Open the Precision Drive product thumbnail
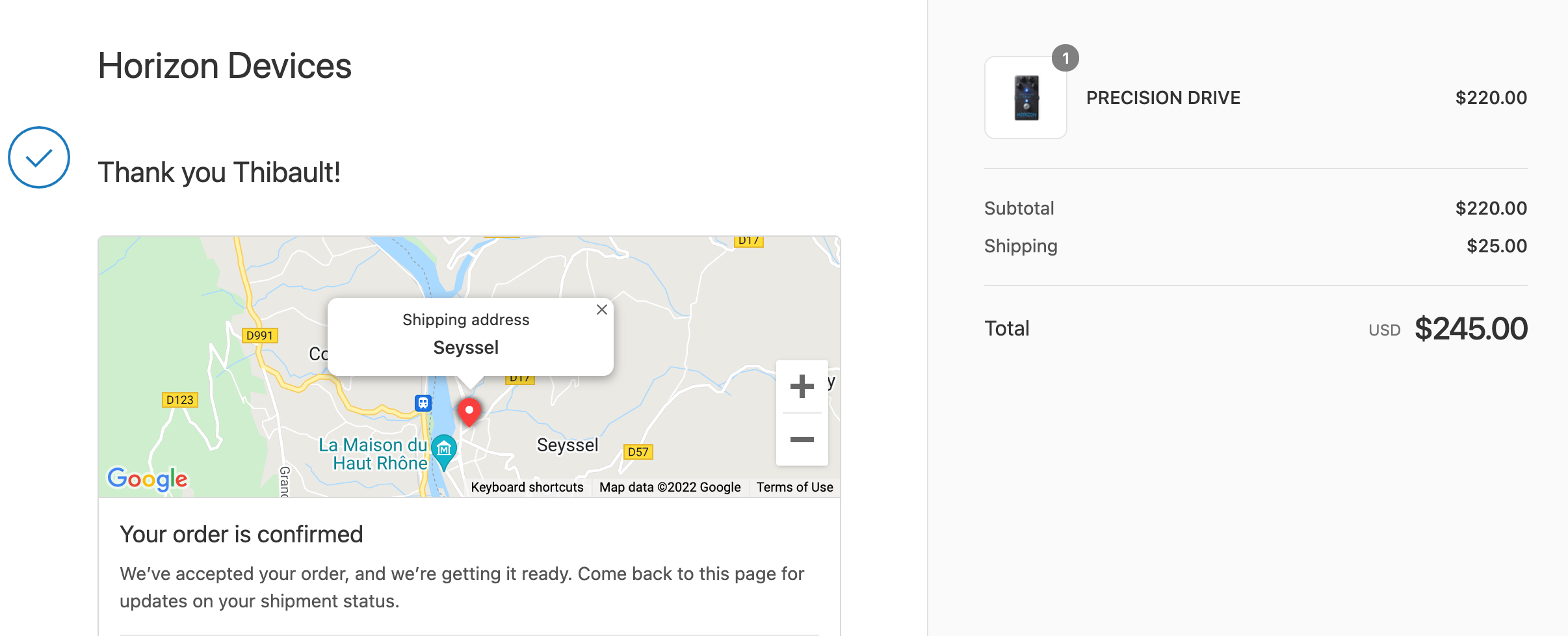Image resolution: width=1568 pixels, height=636 pixels. 1026,98
